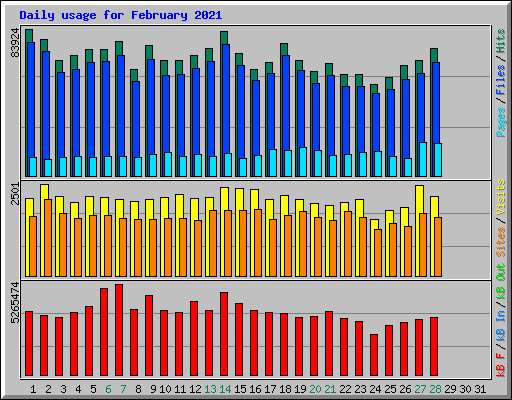Click day label 19 on the x-axis
512x400 pixels.
(300, 389)
